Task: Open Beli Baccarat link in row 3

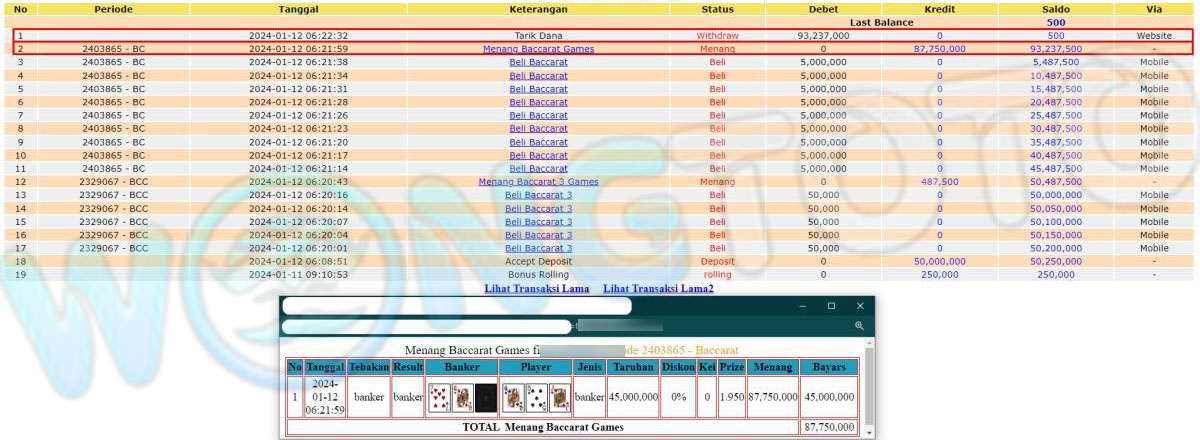Action: tap(538, 62)
